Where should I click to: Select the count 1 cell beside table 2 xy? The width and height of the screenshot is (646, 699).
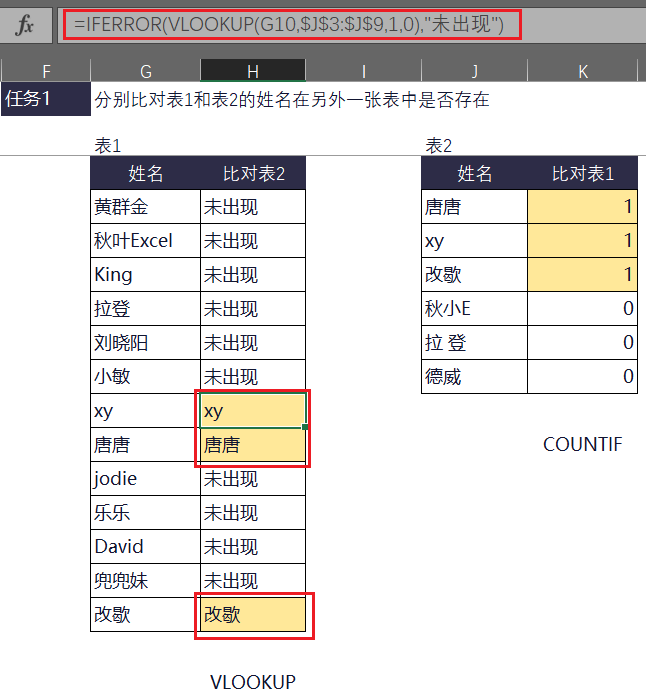point(583,241)
